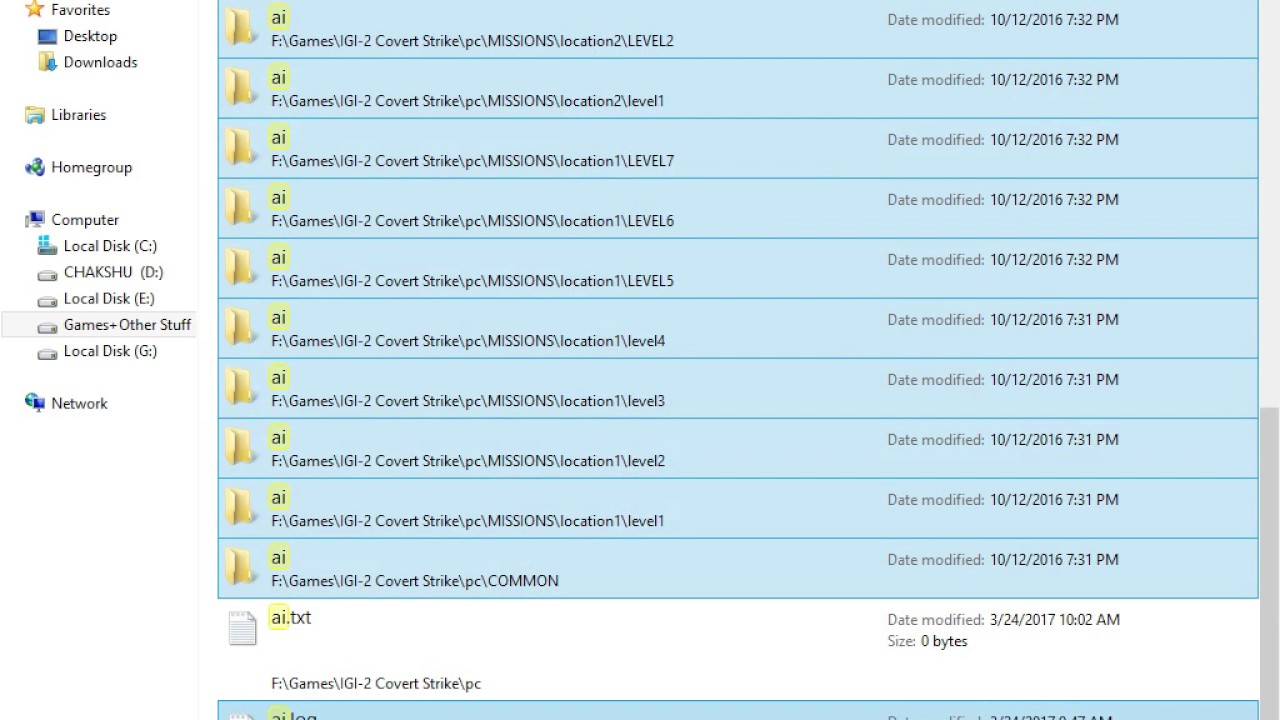The image size is (1280, 720).
Task: Open Games+Other Stuff drive in tree
Action: click(x=127, y=325)
